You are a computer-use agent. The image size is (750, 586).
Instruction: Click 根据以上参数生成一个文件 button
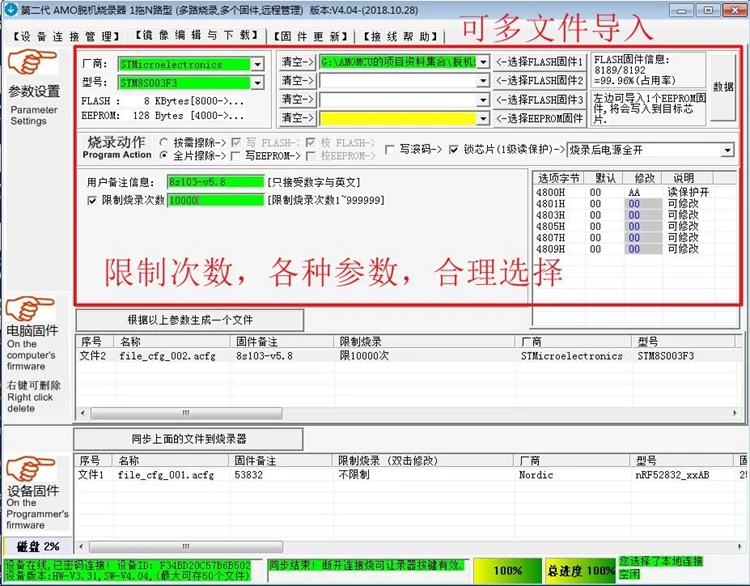[189, 320]
